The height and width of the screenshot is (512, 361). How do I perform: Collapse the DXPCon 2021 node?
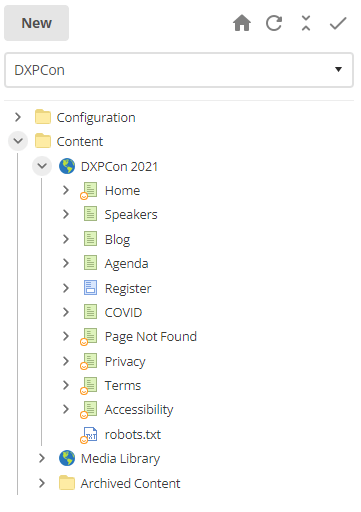[42, 166]
